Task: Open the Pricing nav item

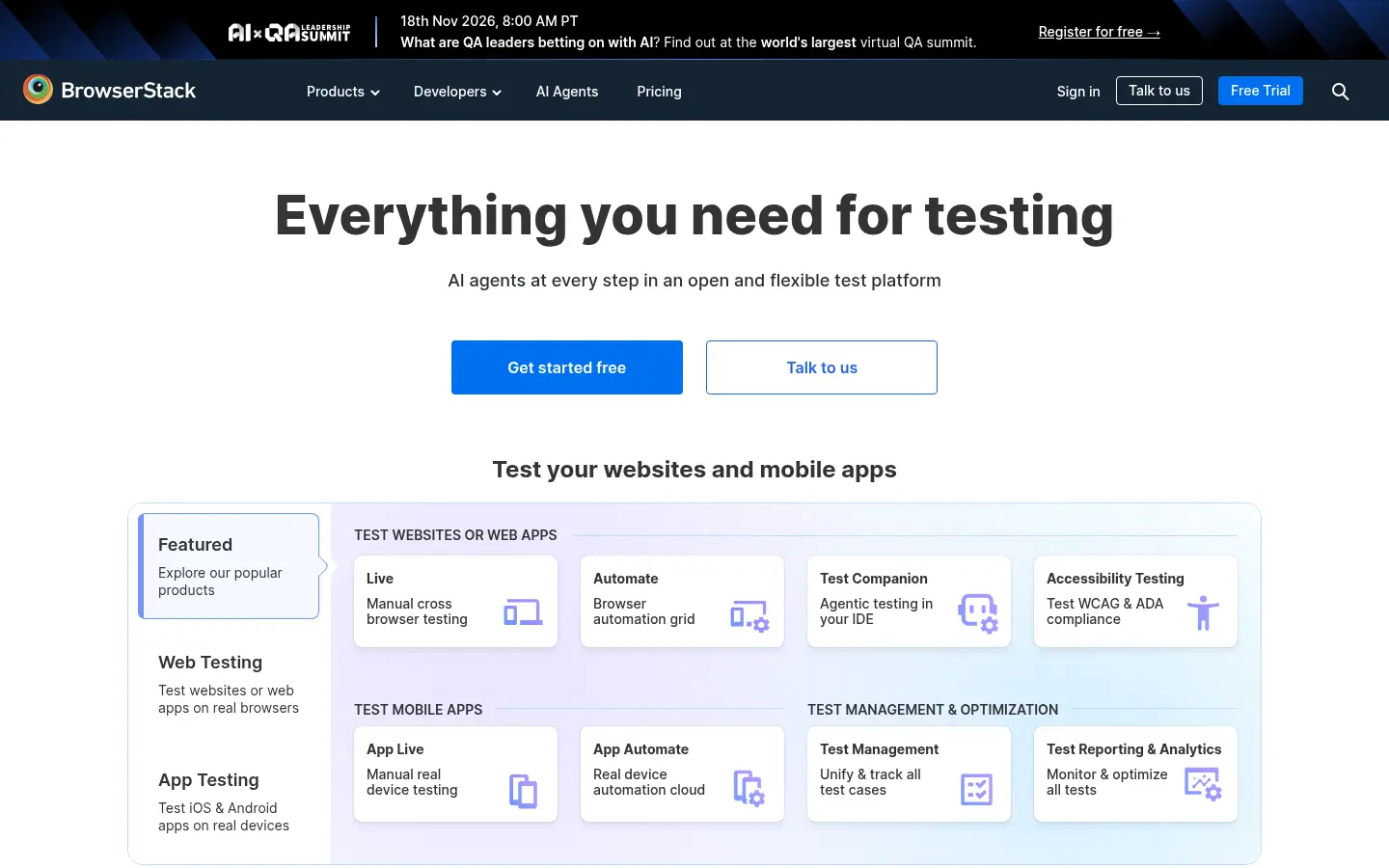Action: point(659,92)
